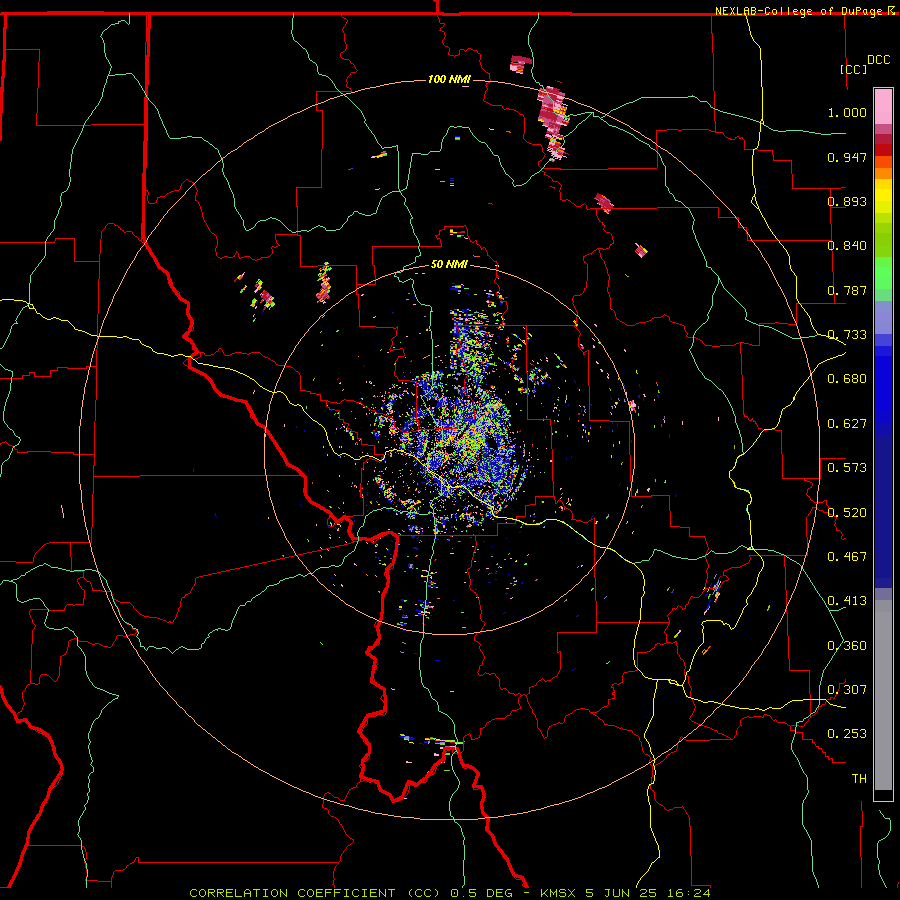Click the 0.840 scale value

tap(847, 246)
